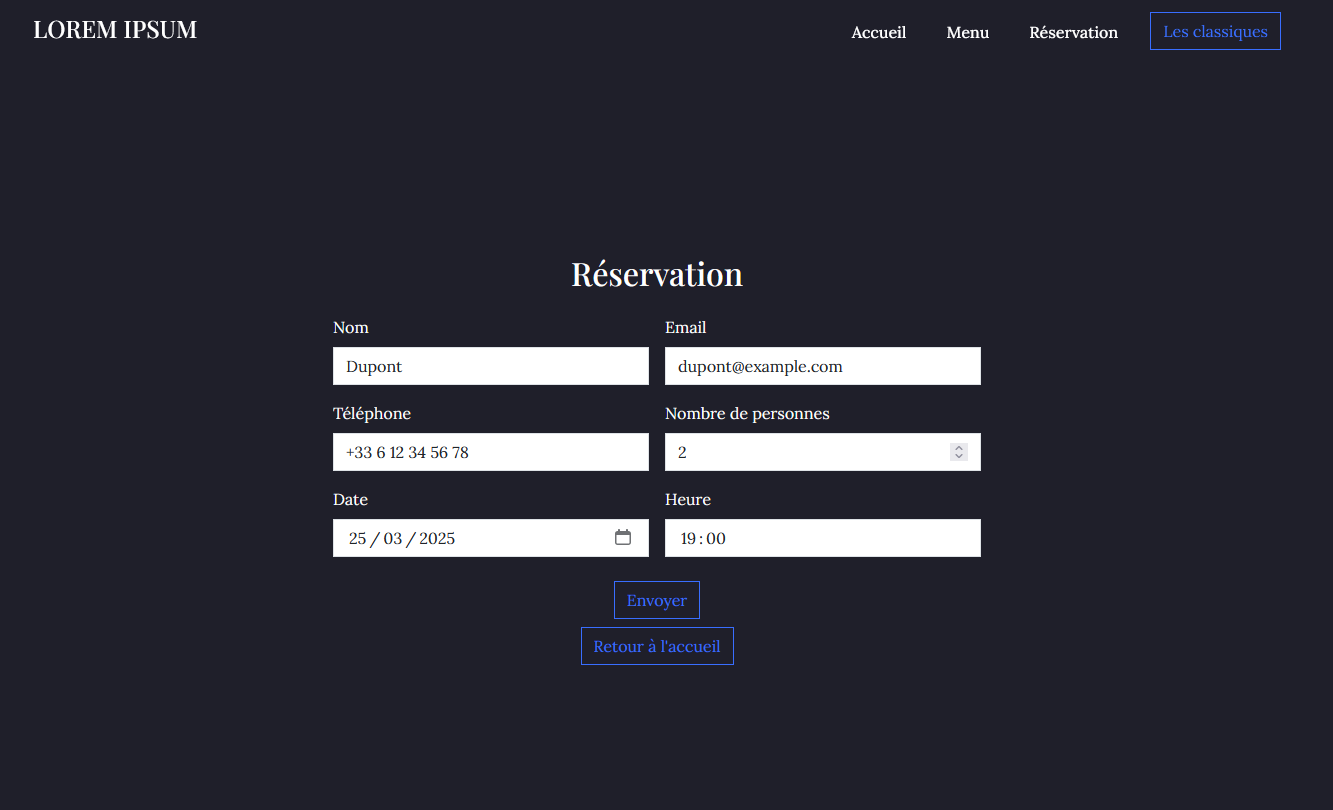Viewport: 1333px width, 810px height.
Task: Go to Accueil in navigation bar
Action: pos(878,32)
